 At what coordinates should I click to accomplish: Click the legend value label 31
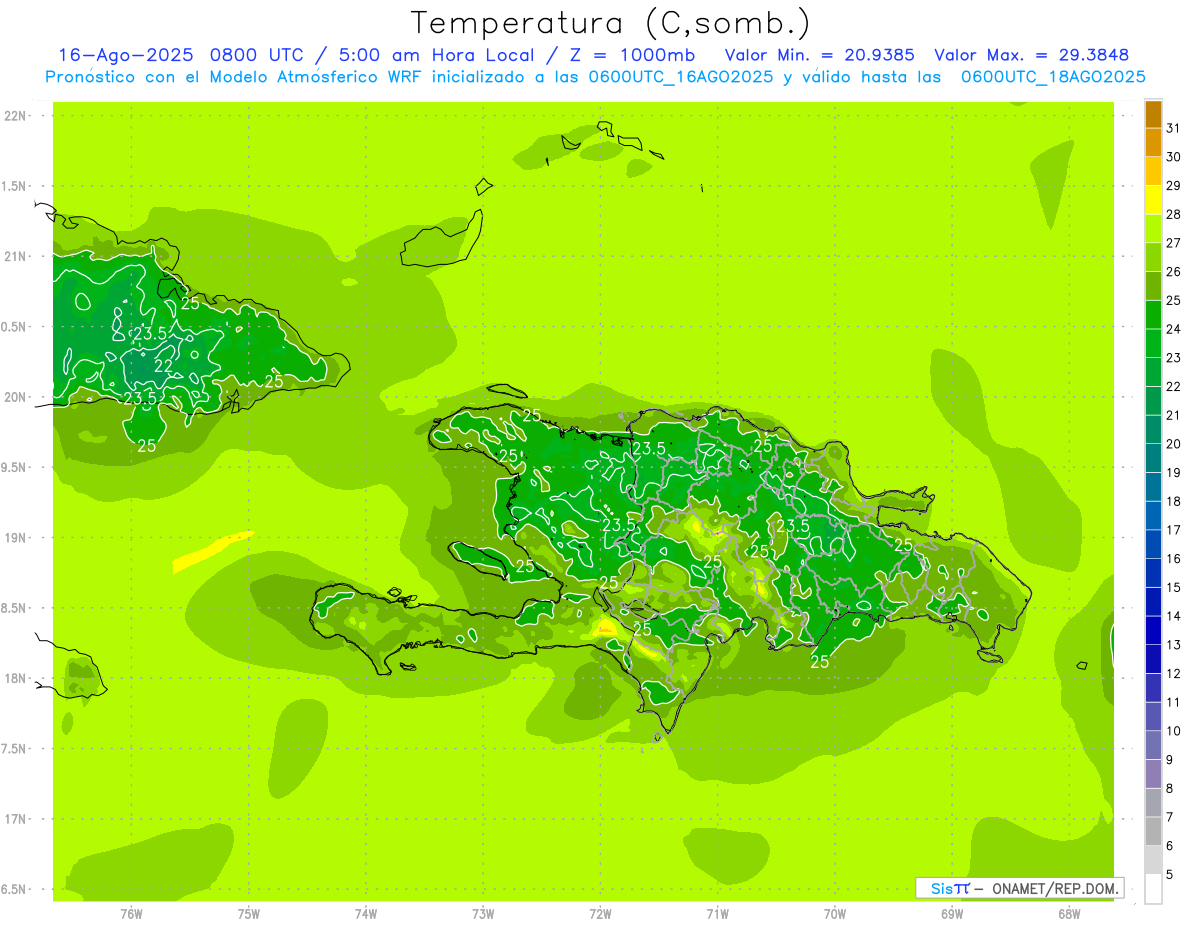click(1173, 128)
